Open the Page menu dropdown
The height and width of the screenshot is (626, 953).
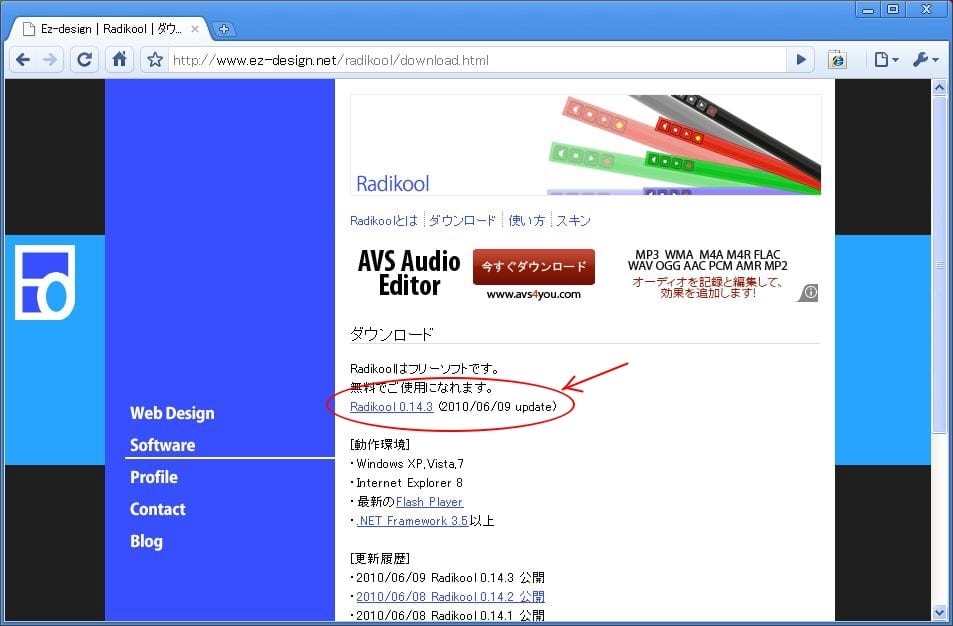click(x=886, y=60)
